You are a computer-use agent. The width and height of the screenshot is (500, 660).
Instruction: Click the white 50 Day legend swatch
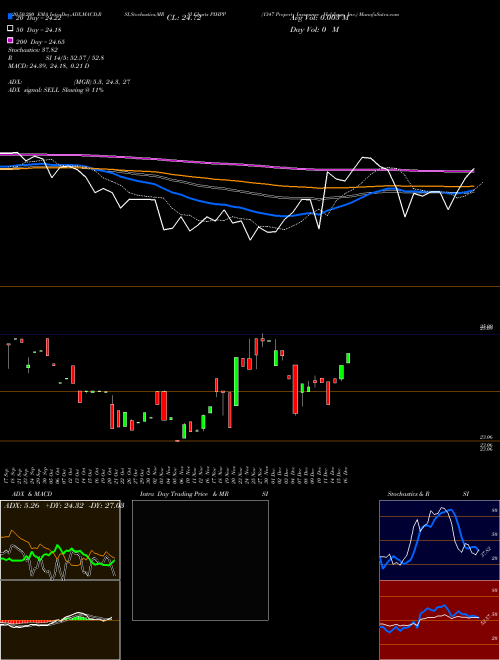11,29
